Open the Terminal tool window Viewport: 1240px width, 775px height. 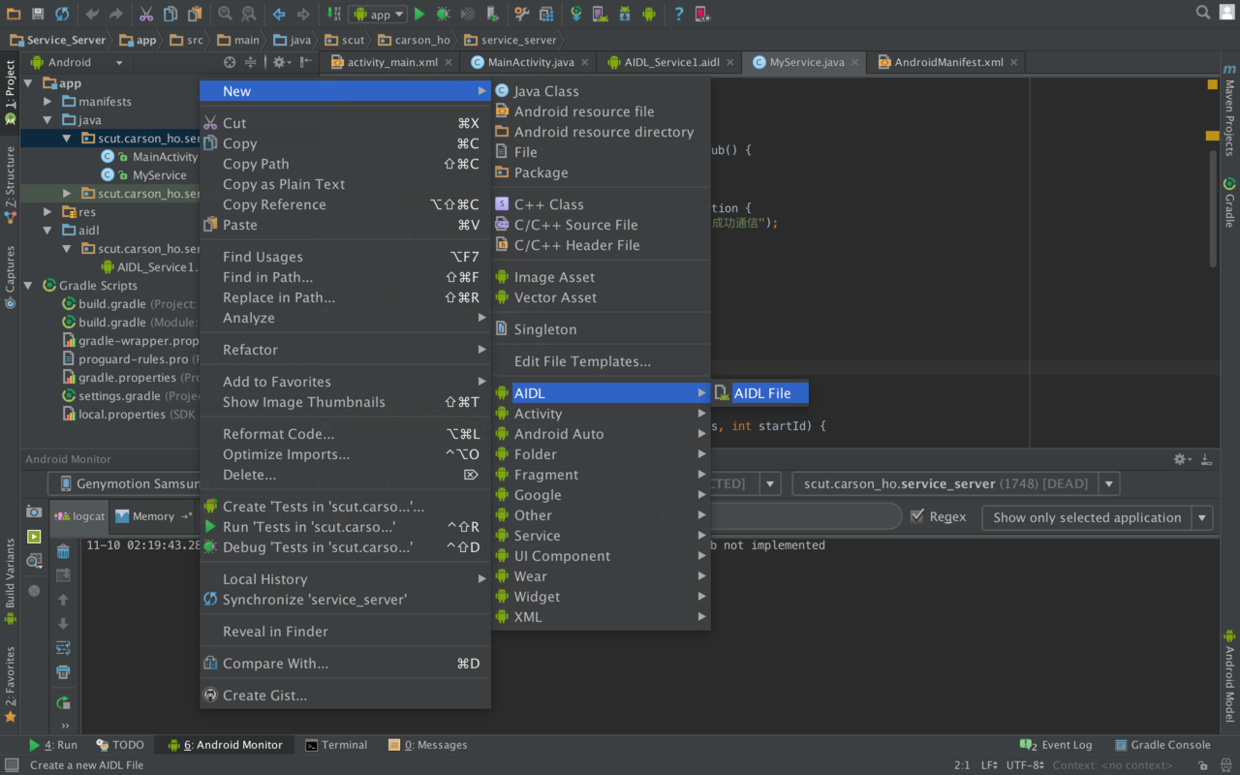point(336,745)
